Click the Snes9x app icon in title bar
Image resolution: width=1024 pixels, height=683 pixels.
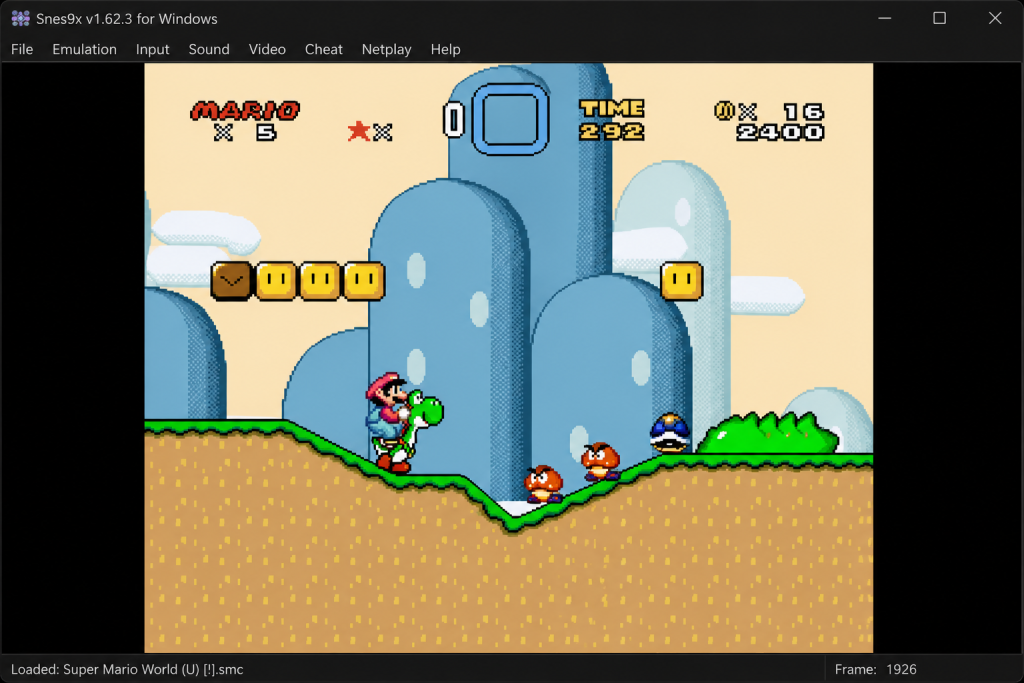[x=20, y=18]
